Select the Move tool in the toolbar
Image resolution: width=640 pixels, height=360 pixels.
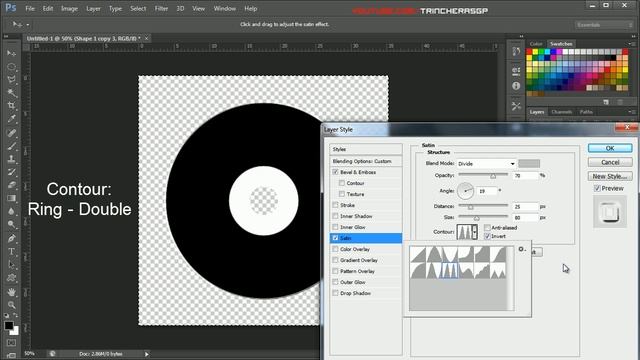(11, 53)
